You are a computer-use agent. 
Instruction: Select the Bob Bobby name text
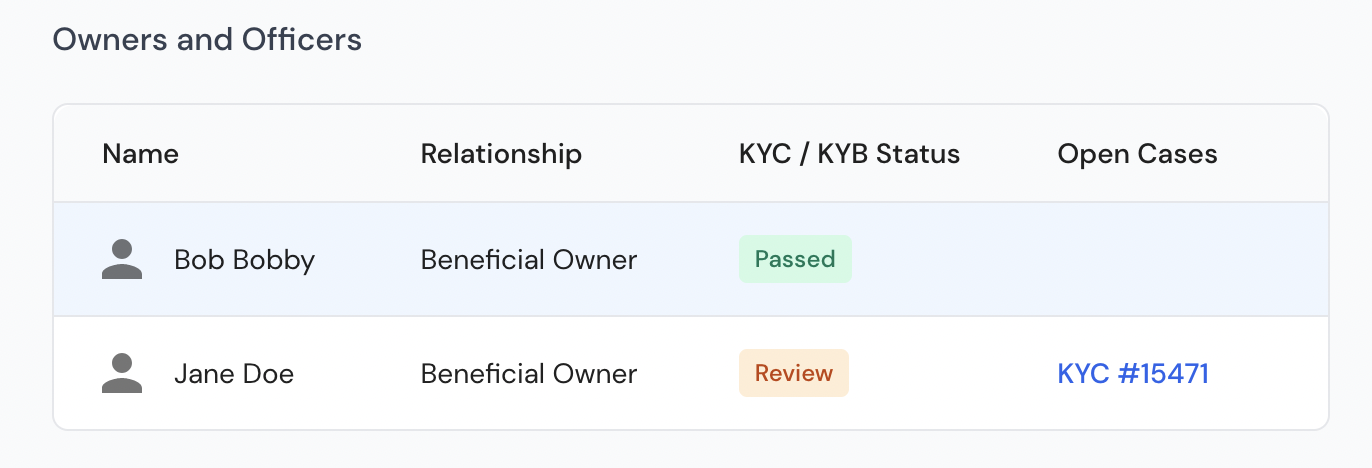pyautogui.click(x=244, y=261)
